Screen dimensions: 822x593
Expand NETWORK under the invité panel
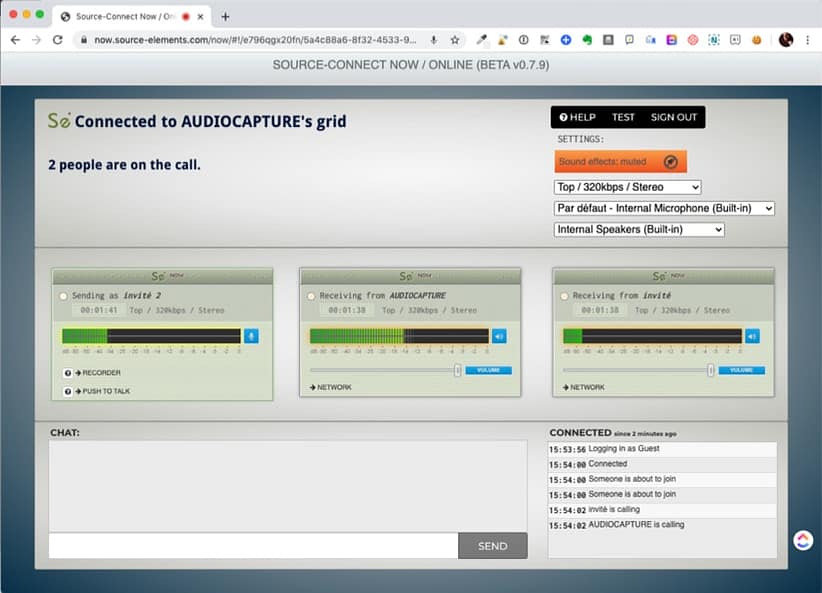[583, 387]
